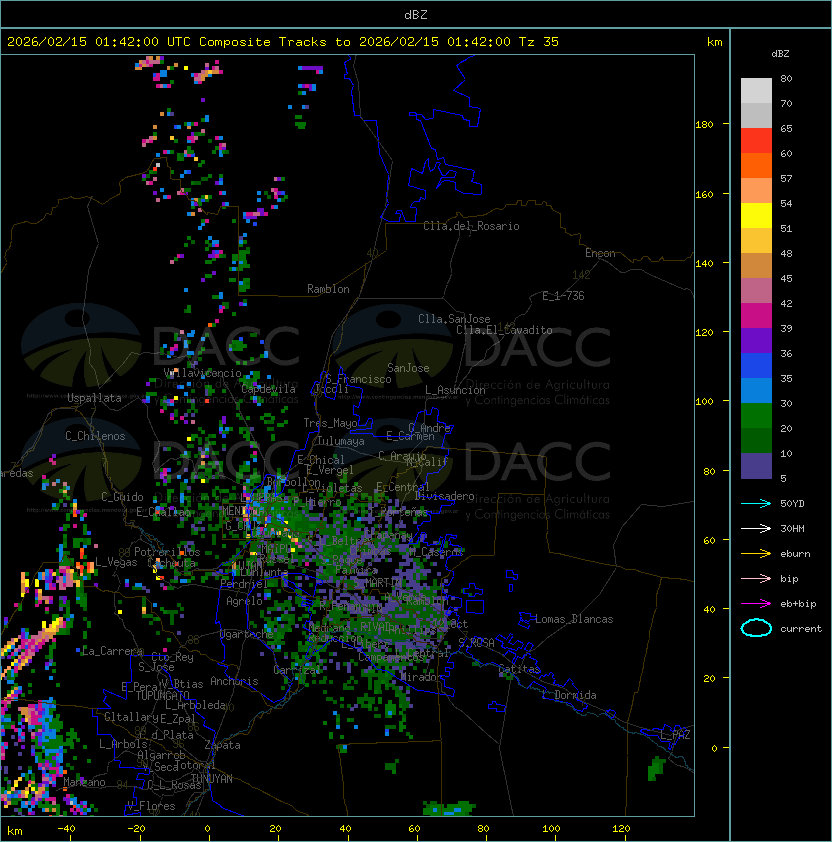Click the 'Clla.El_Cavadito' map label
This screenshot has width=832, height=842.
504,330
